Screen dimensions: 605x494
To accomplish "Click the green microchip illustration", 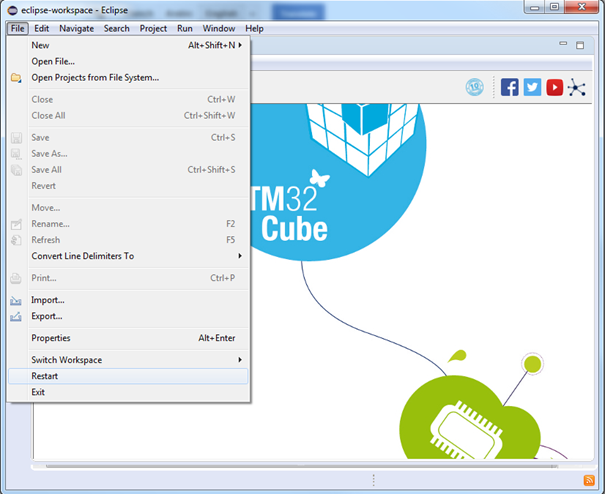I will [x=470, y=417].
